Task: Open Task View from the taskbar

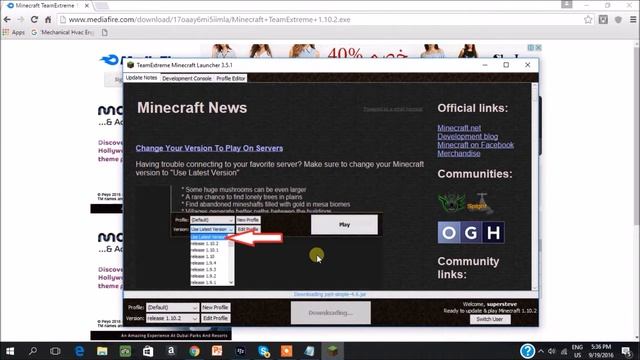Action: pyautogui.click(x=55, y=351)
